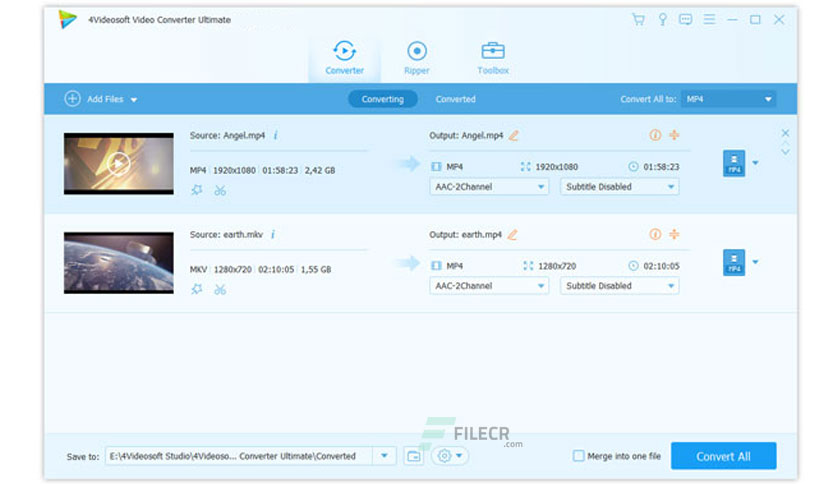Switch to the Converter tab
Screen dimensions: 836x484
tap(344, 58)
